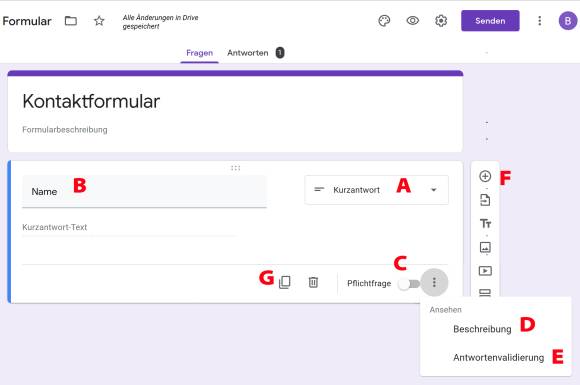Open question's three-dot options menu
The width and height of the screenshot is (580, 385).
click(x=434, y=283)
